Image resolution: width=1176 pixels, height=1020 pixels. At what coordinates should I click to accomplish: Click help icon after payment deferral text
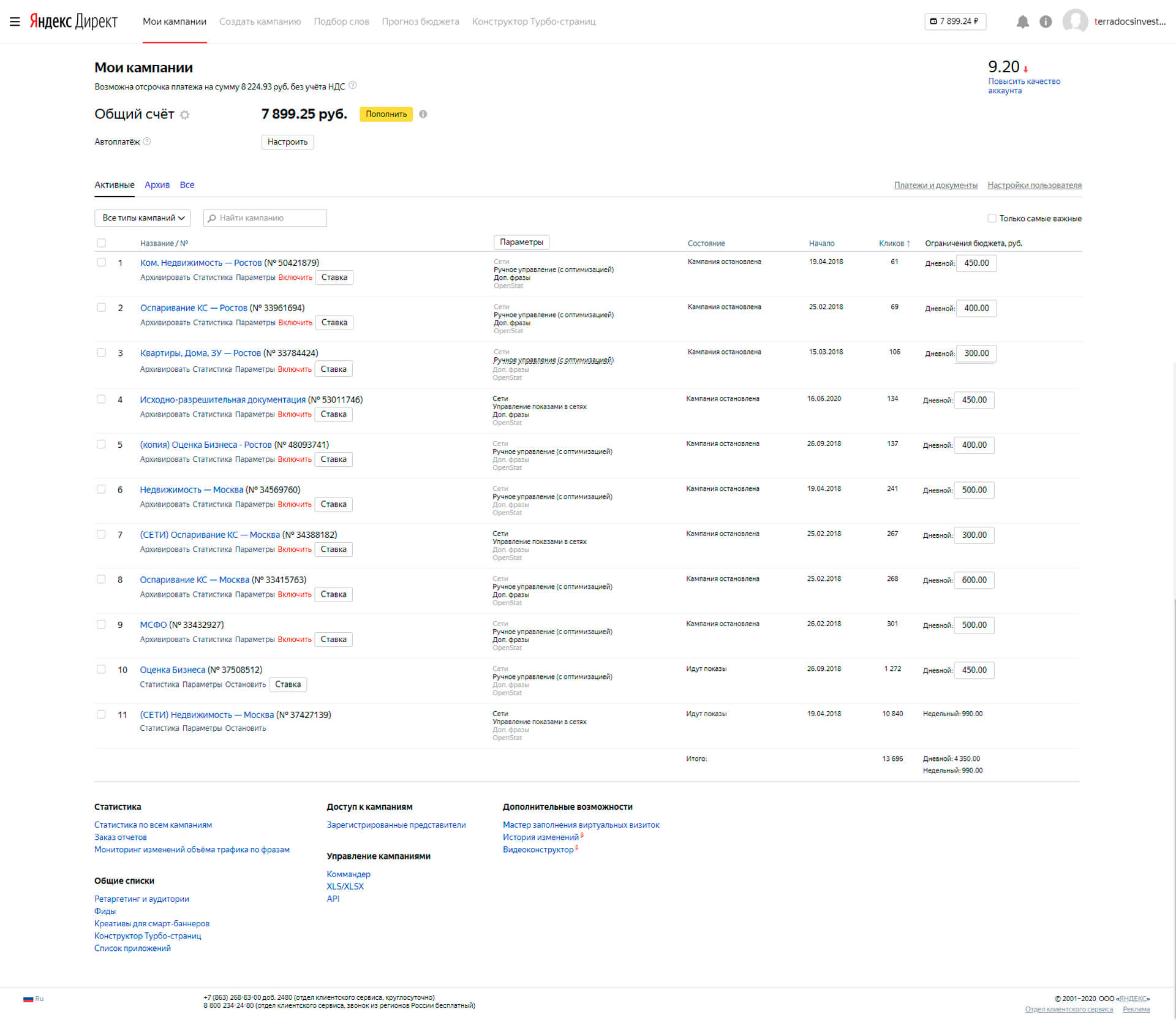click(353, 86)
